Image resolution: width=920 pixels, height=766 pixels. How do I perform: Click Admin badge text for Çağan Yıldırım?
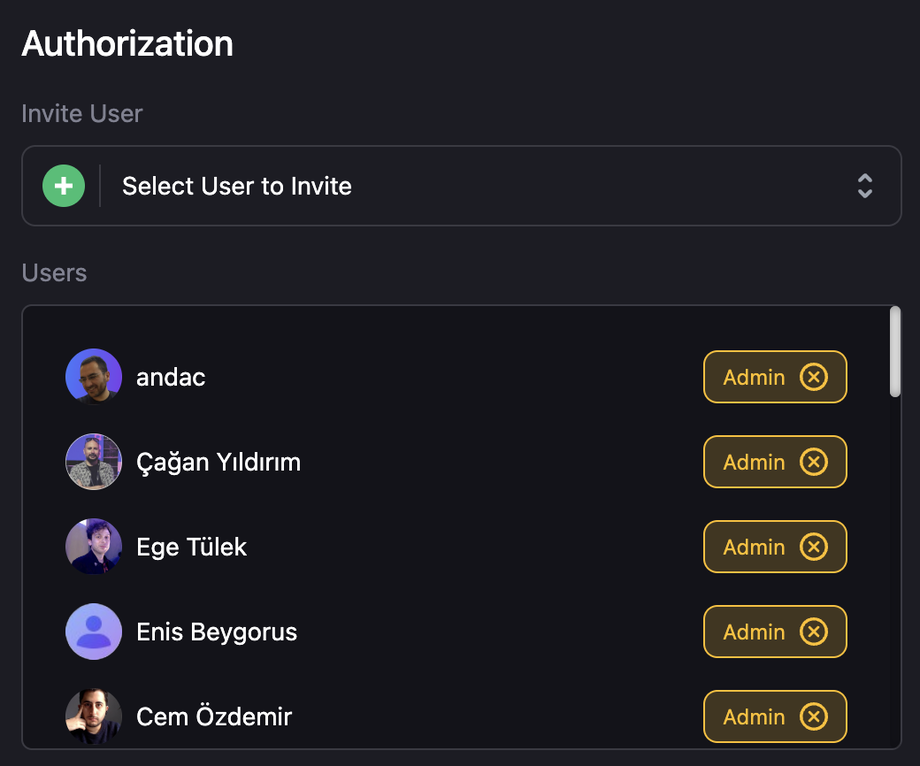pos(754,462)
